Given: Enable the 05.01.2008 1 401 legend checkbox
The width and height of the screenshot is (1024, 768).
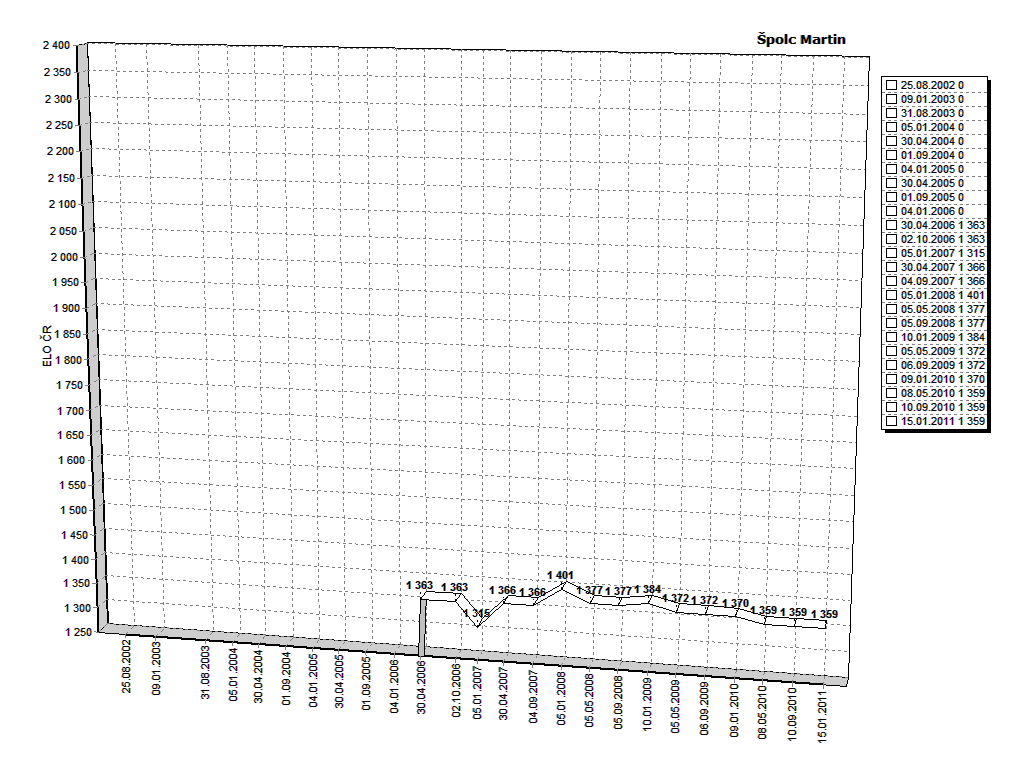Looking at the screenshot, I should coord(892,296).
